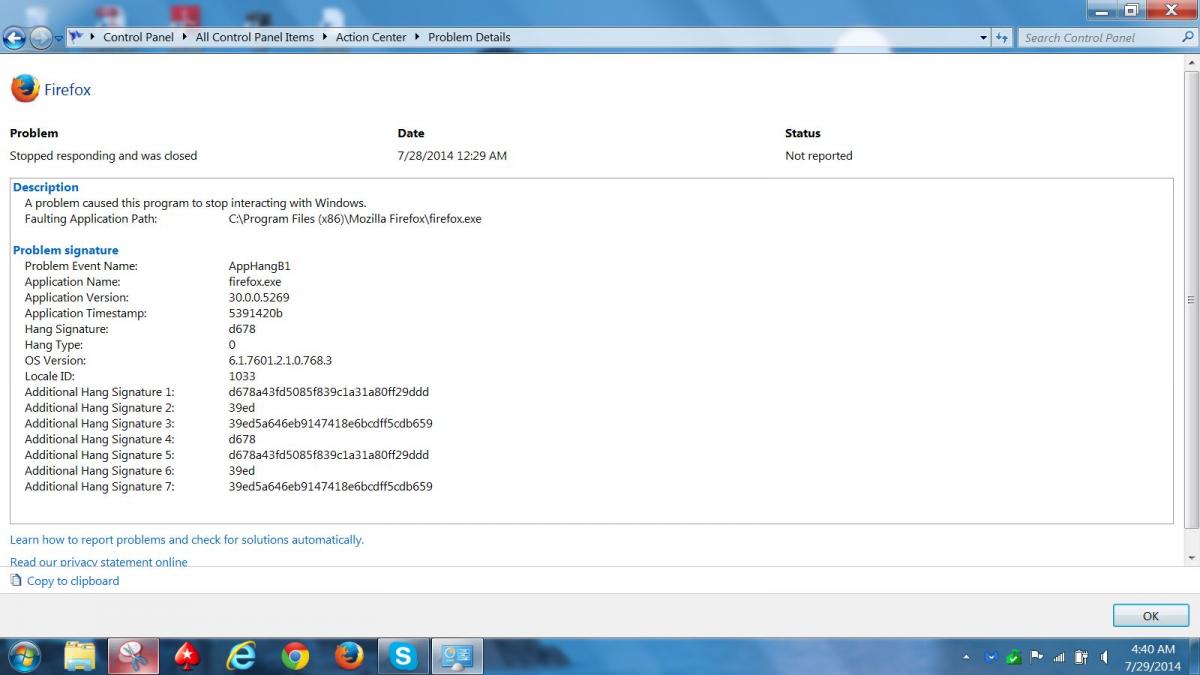Launch Google Chrome from taskbar

[295, 656]
